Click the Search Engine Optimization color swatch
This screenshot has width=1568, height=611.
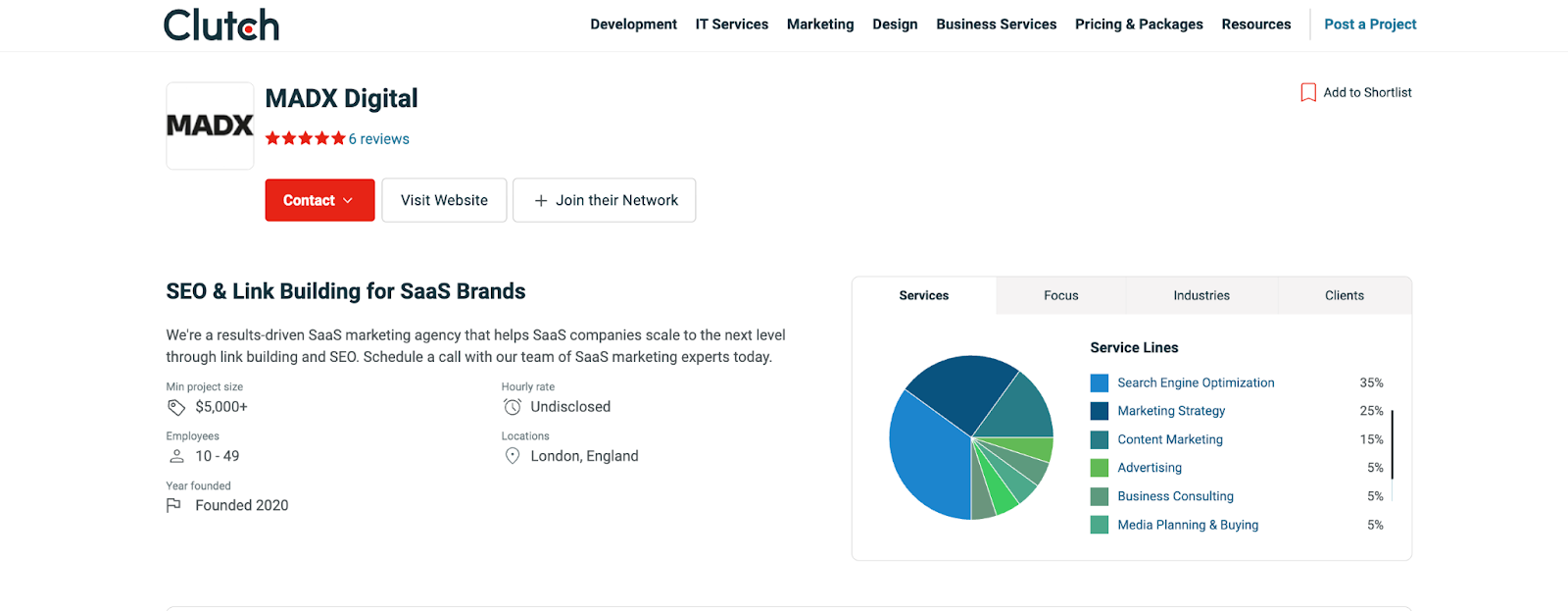[x=1100, y=382]
